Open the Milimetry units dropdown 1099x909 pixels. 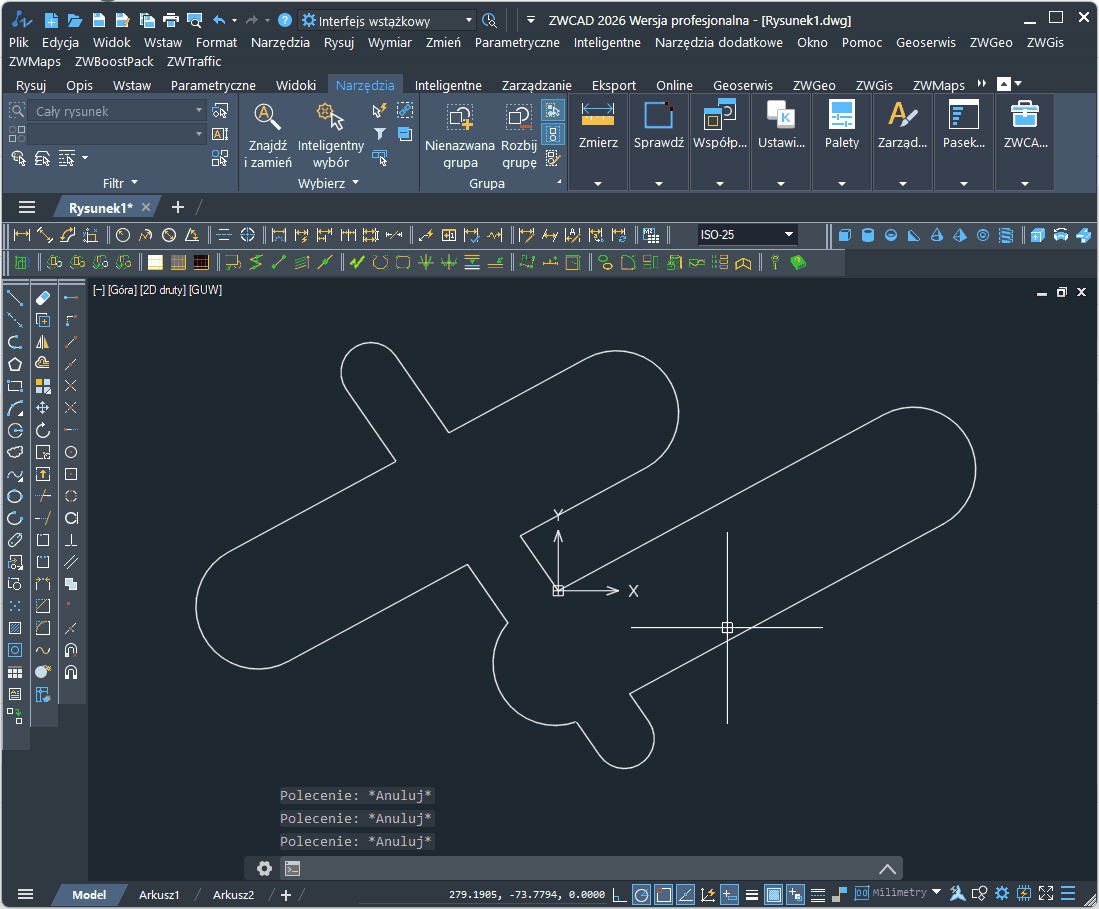click(936, 892)
